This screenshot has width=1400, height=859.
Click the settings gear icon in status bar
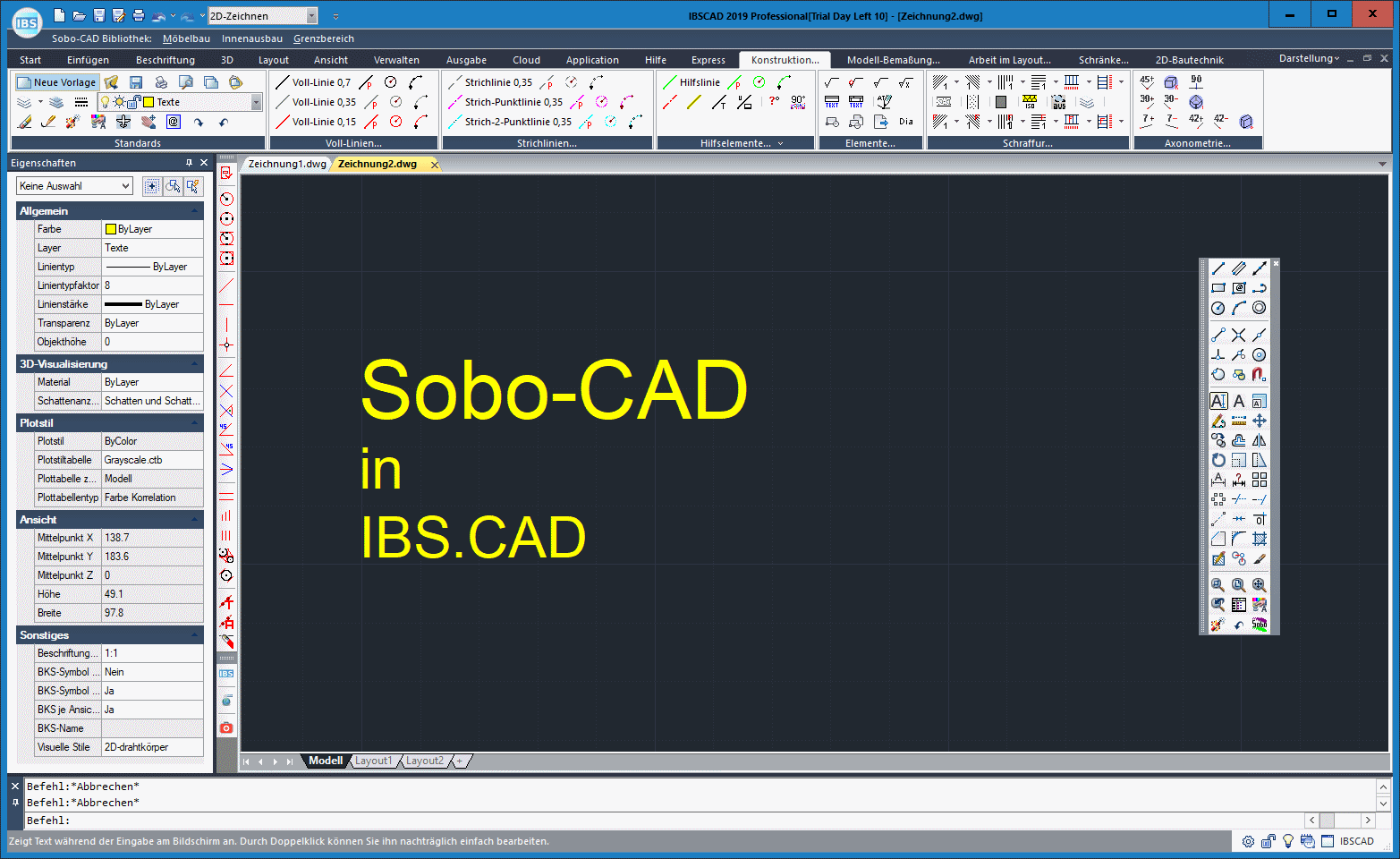point(1249,841)
